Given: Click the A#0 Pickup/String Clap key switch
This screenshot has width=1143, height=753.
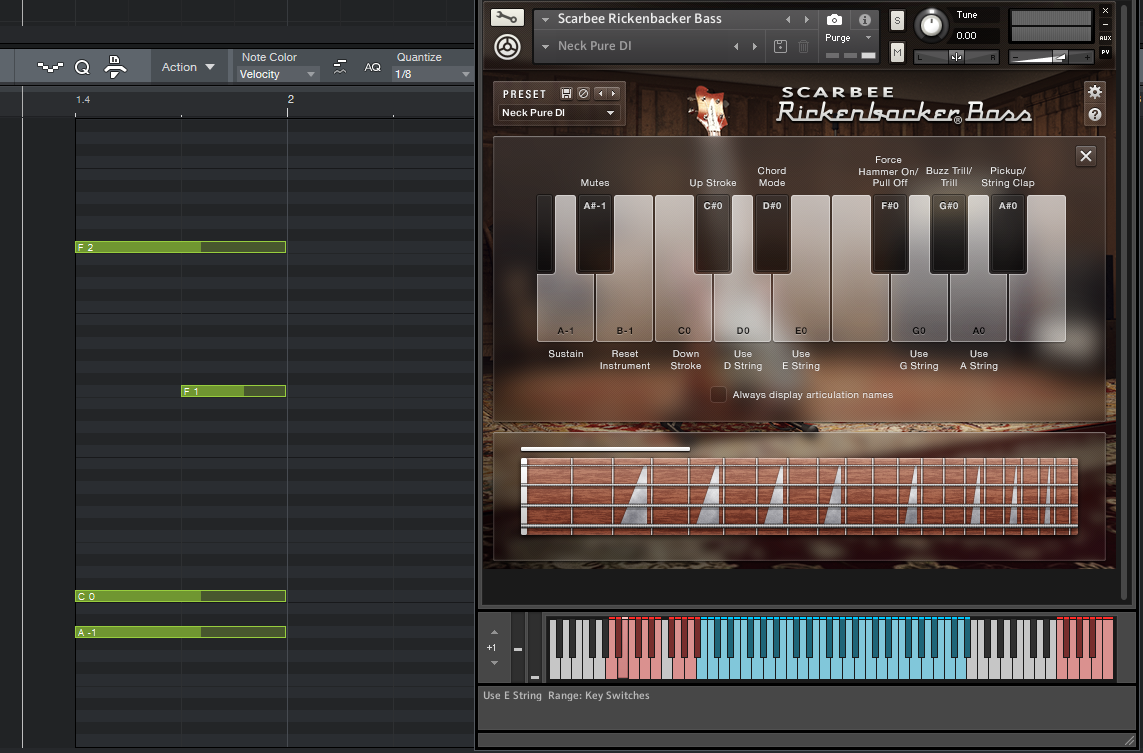Looking at the screenshot, I should [1008, 233].
